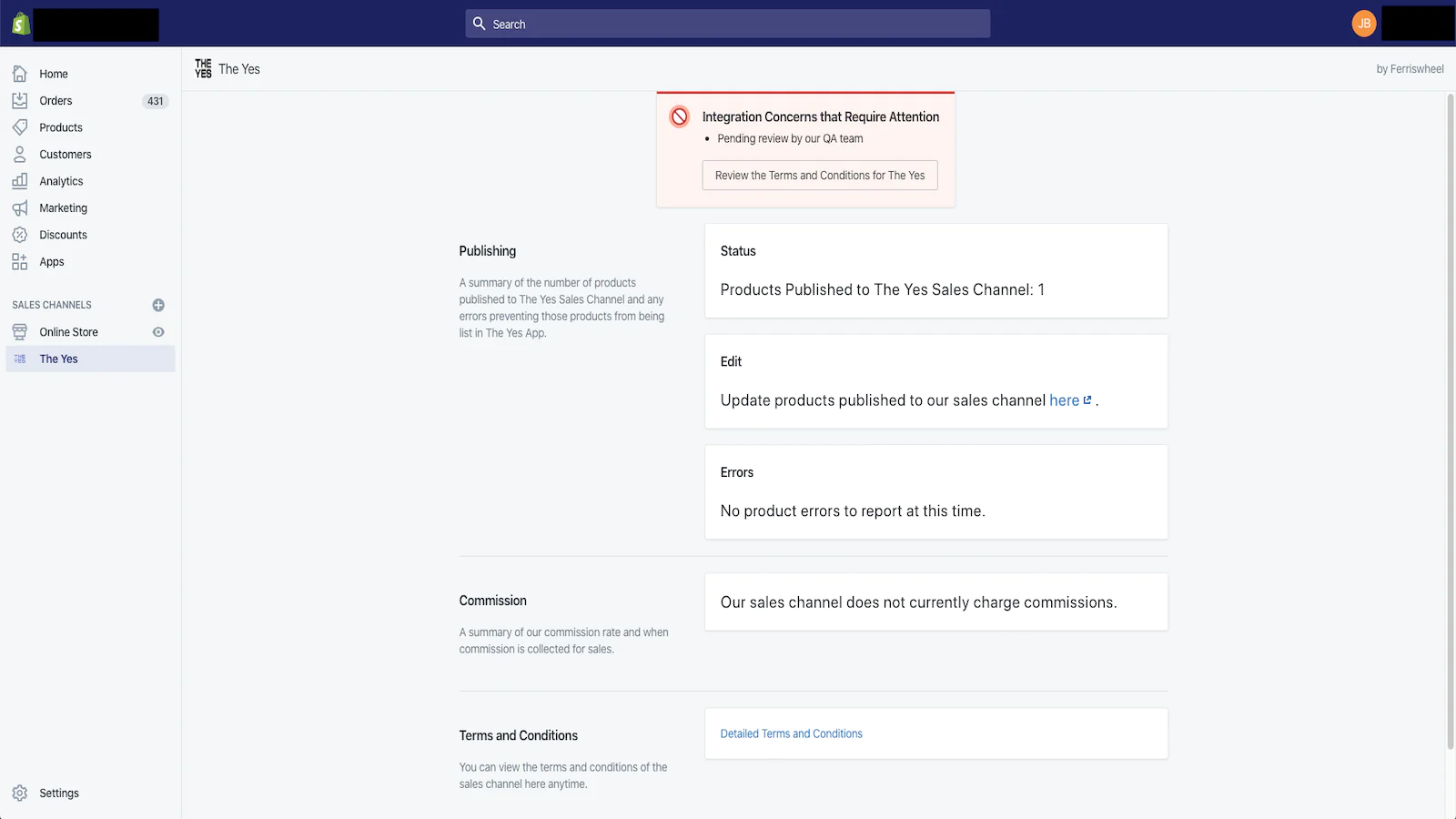Image resolution: width=1456 pixels, height=819 pixels.
Task: Click the Edit card heading
Action: click(x=731, y=361)
